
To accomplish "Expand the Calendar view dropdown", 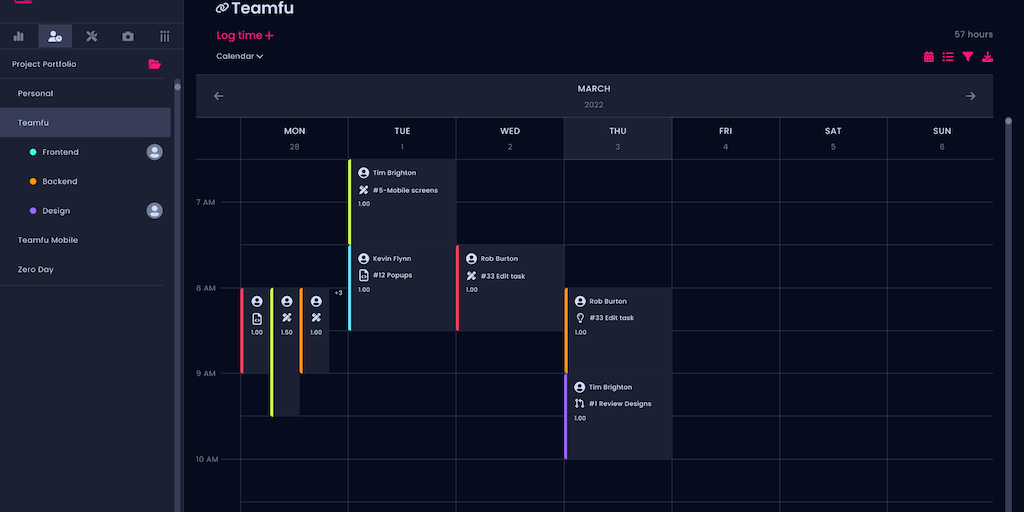I will tap(240, 56).
